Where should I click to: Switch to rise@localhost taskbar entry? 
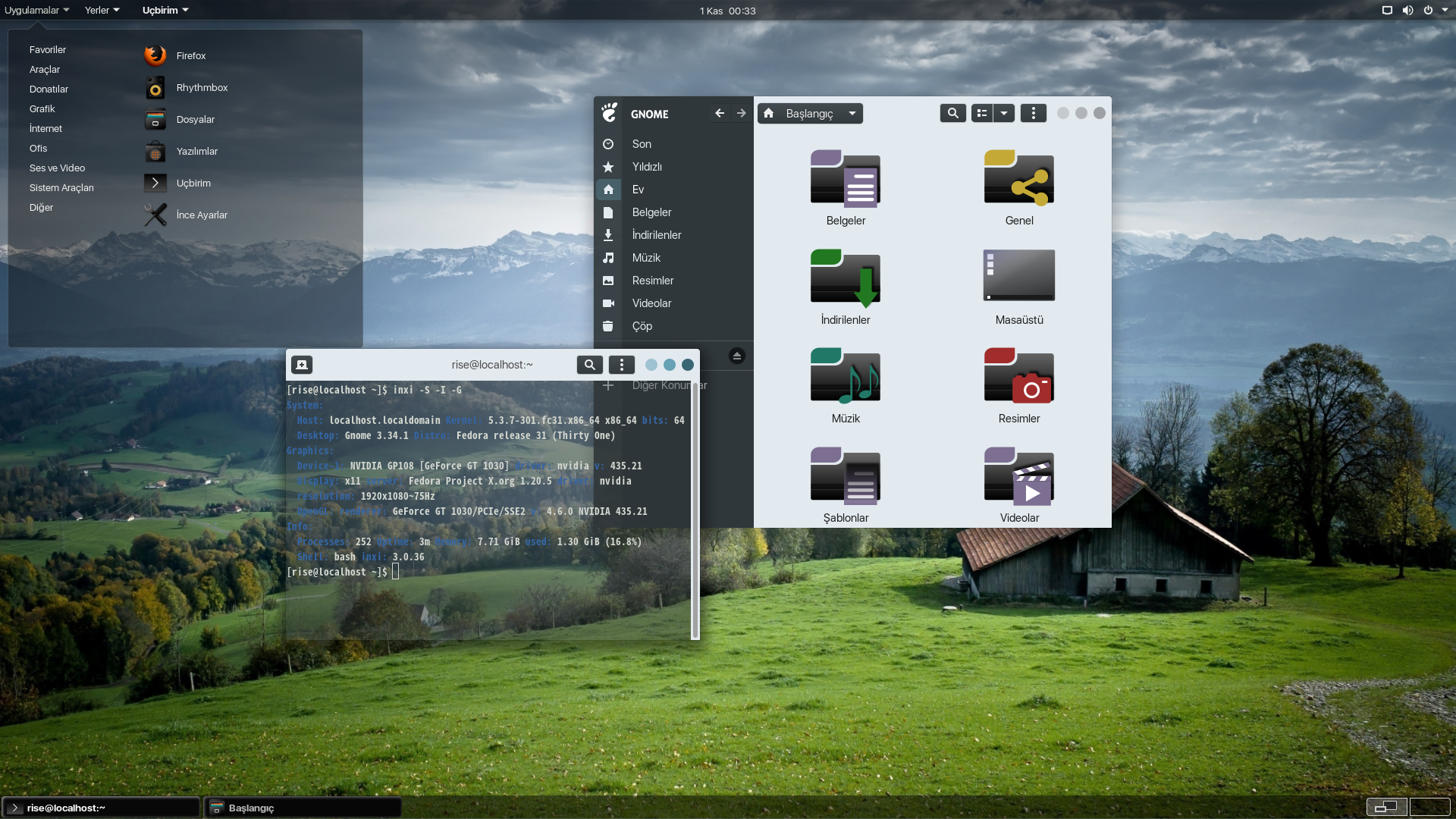[102, 808]
